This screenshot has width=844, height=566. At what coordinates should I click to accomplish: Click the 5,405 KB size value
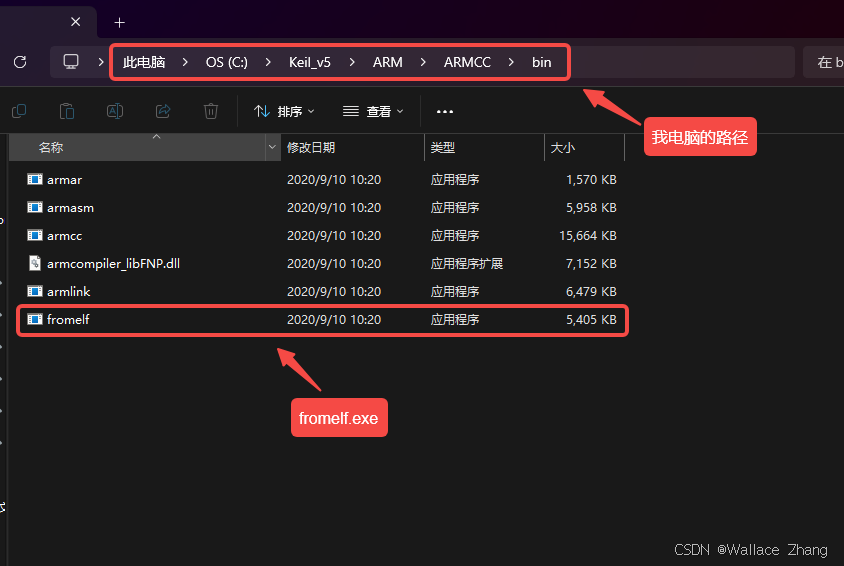[x=591, y=320]
